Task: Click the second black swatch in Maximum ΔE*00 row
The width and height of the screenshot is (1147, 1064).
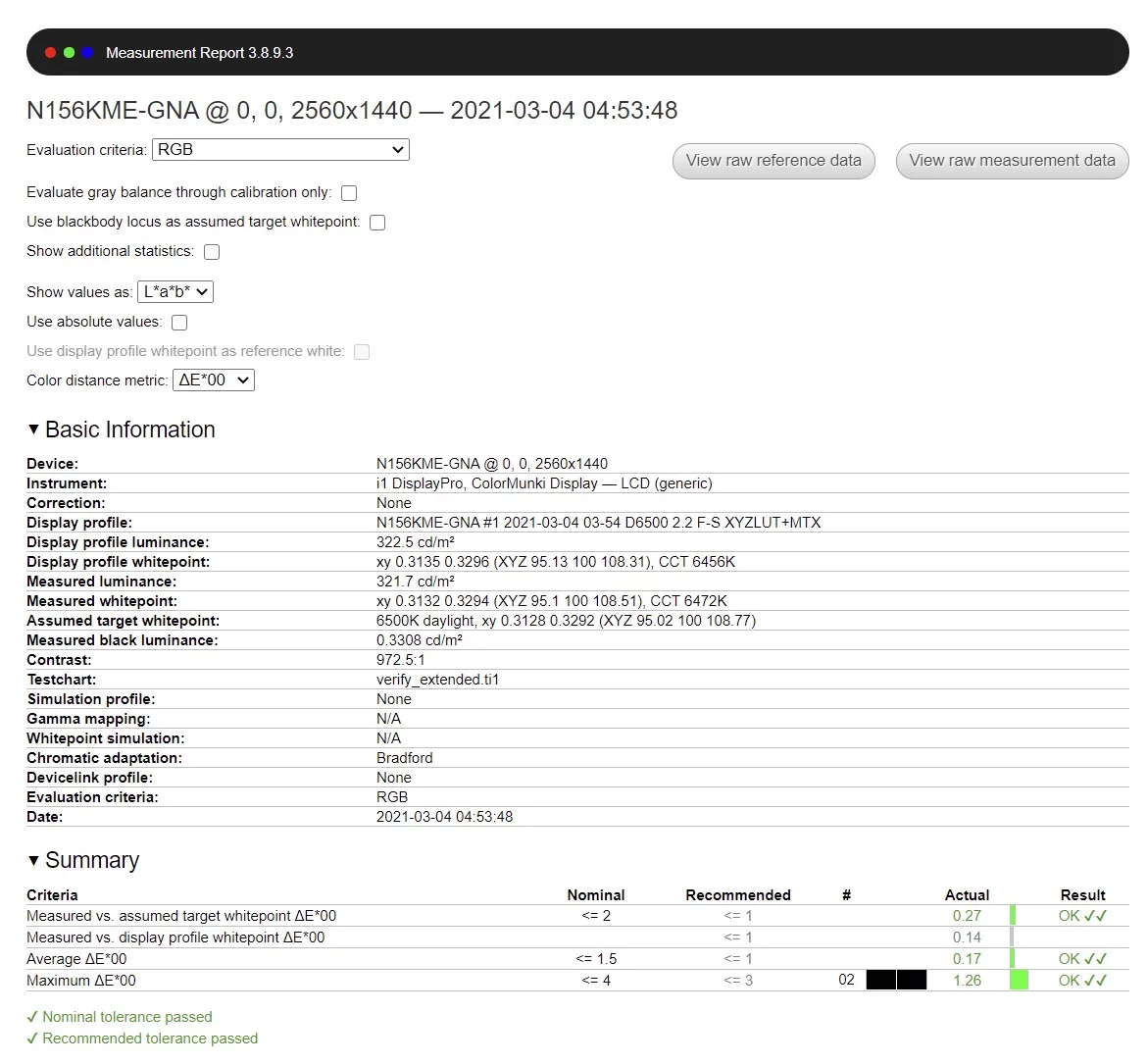Action: coord(912,981)
